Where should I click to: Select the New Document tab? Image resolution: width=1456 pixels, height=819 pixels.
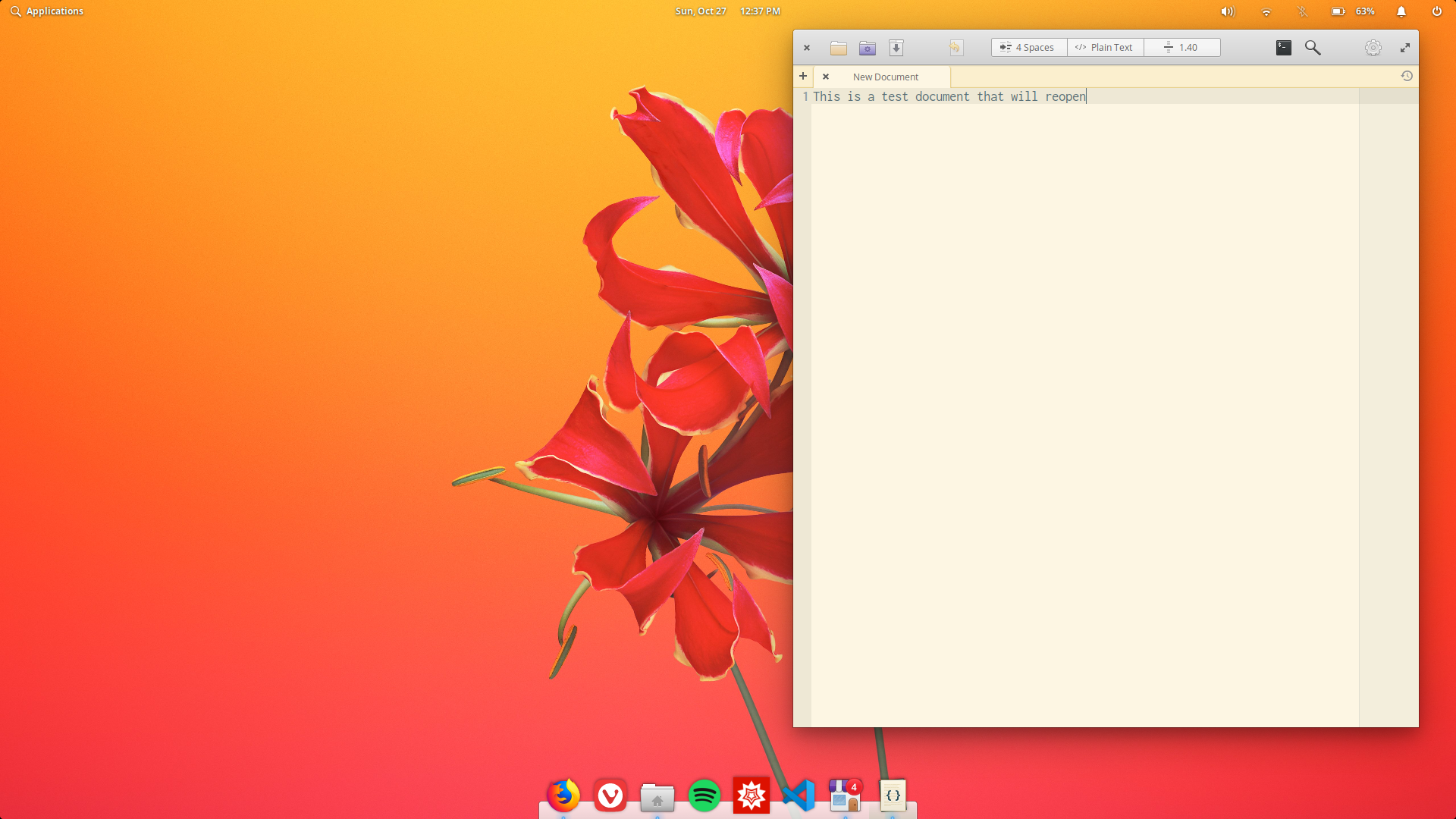pos(886,76)
